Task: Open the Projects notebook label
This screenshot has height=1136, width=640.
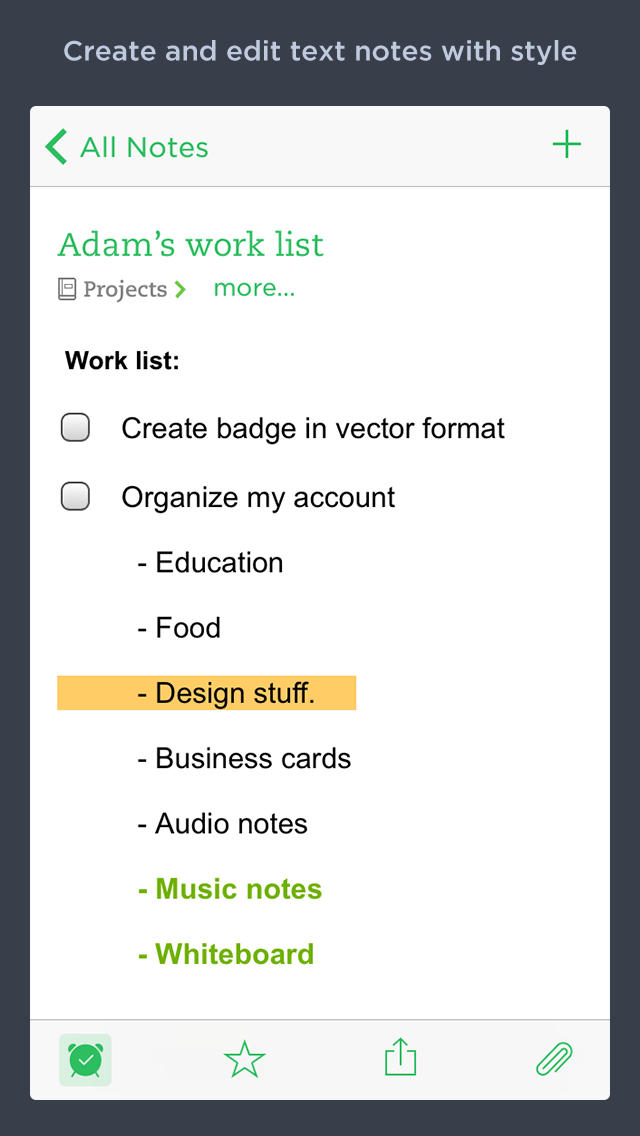Action: [x=125, y=290]
